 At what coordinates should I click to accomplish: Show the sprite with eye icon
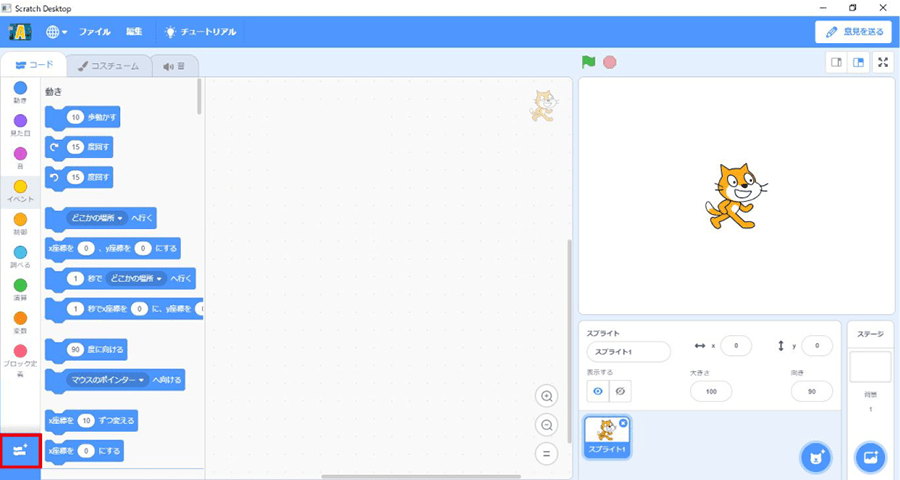coord(598,392)
